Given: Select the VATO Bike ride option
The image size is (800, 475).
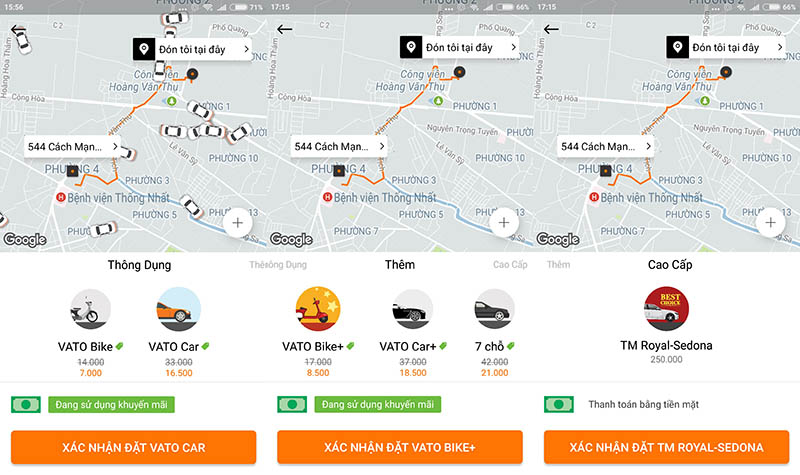Looking at the screenshot, I should [x=90, y=310].
